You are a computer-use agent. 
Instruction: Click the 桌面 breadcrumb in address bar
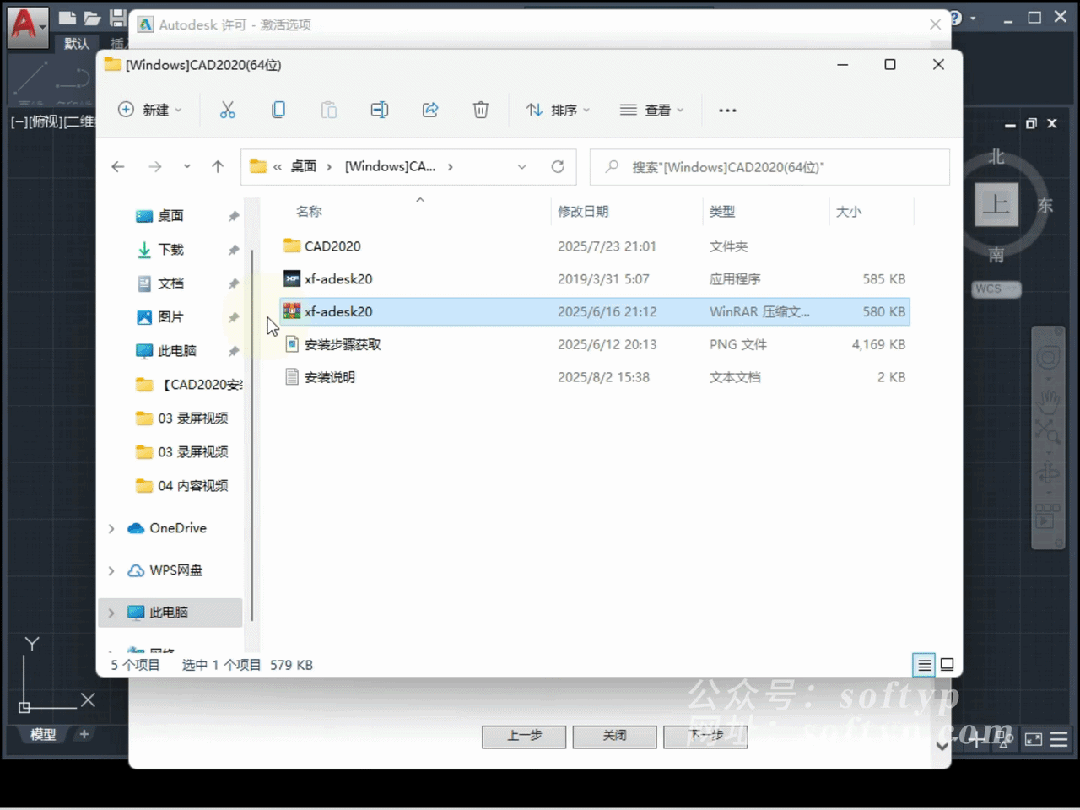click(x=304, y=167)
